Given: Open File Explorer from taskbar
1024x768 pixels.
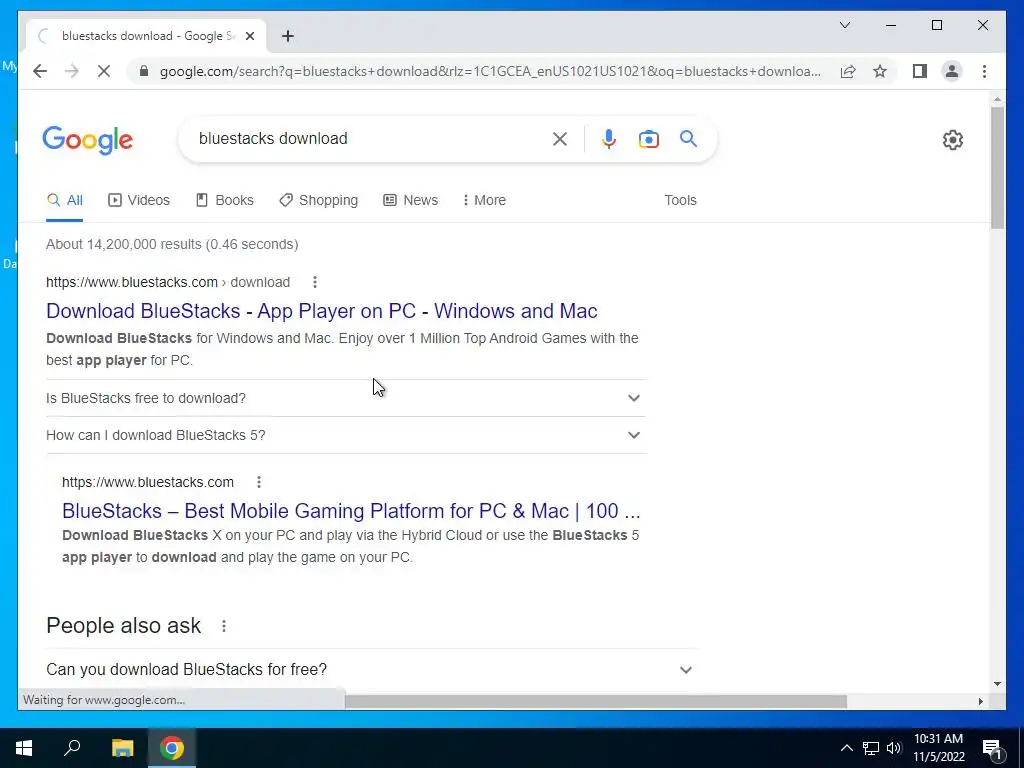Looking at the screenshot, I should pos(122,748).
